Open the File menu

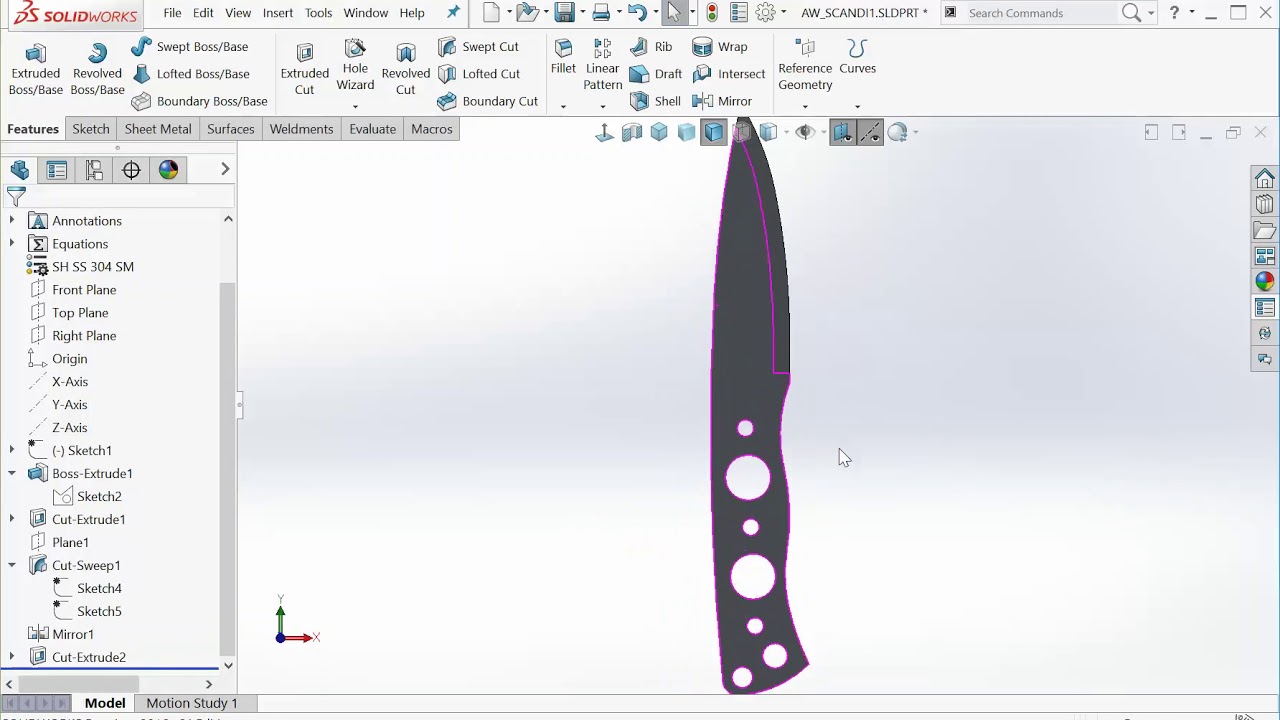coord(172,13)
